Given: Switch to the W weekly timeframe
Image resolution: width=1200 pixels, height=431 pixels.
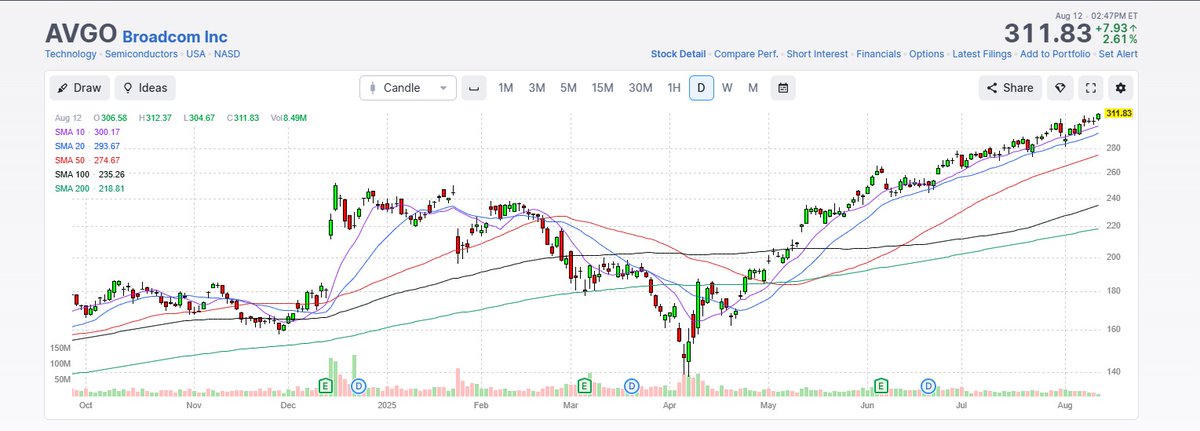Looking at the screenshot, I should point(727,88).
